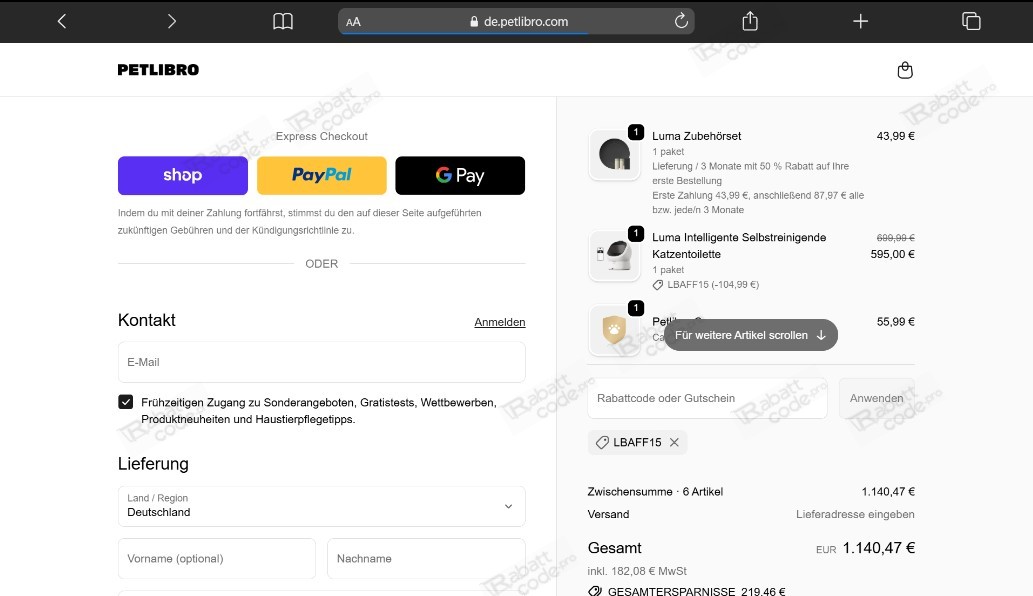Click the LBAFF15 tag icon in chip
This screenshot has width=1033, height=596.
coord(601,443)
